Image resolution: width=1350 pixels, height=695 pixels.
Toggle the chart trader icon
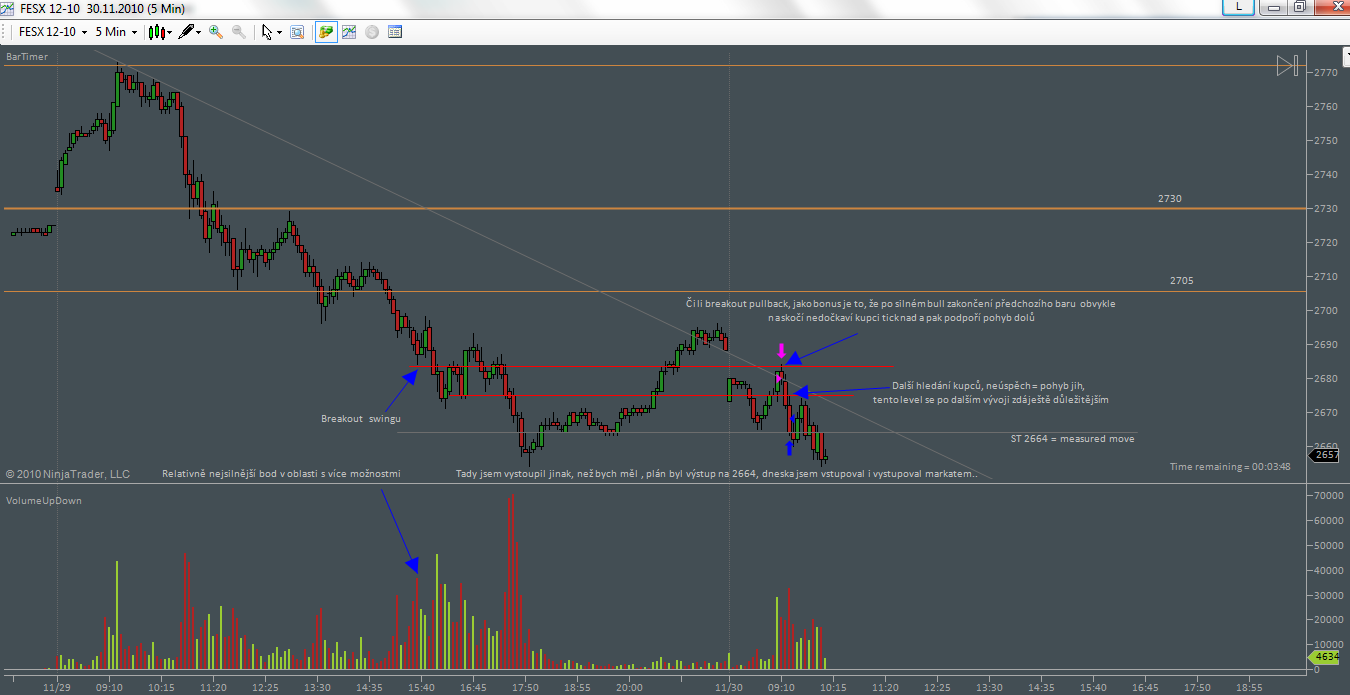click(326, 32)
